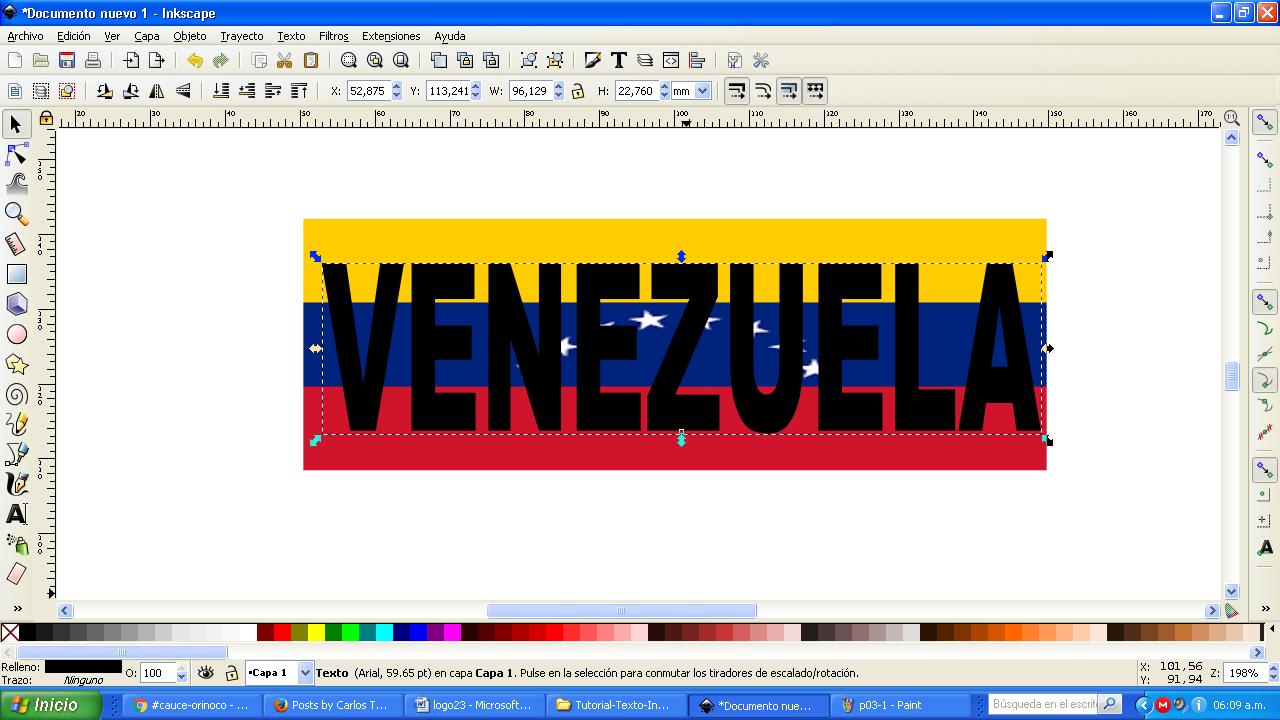
Task: Click the Y coordinate stepper arrows
Action: click(477, 91)
